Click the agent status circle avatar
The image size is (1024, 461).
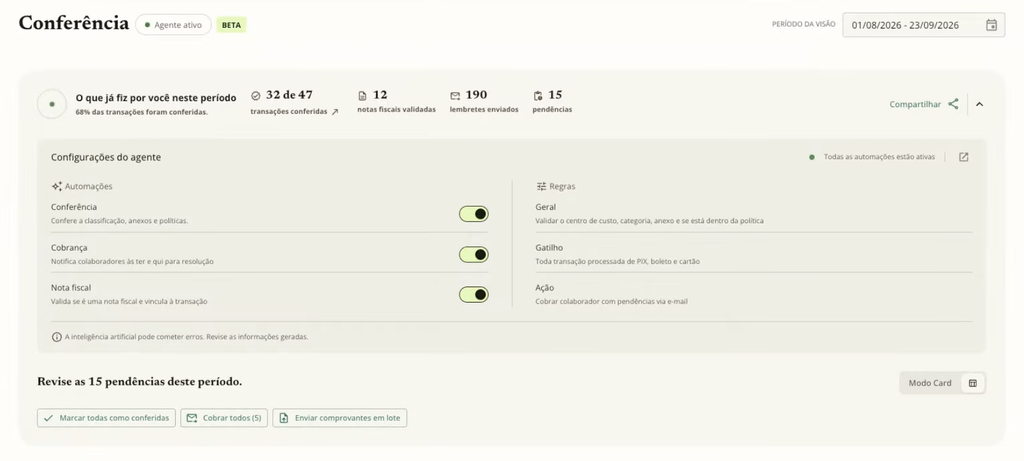(x=52, y=104)
